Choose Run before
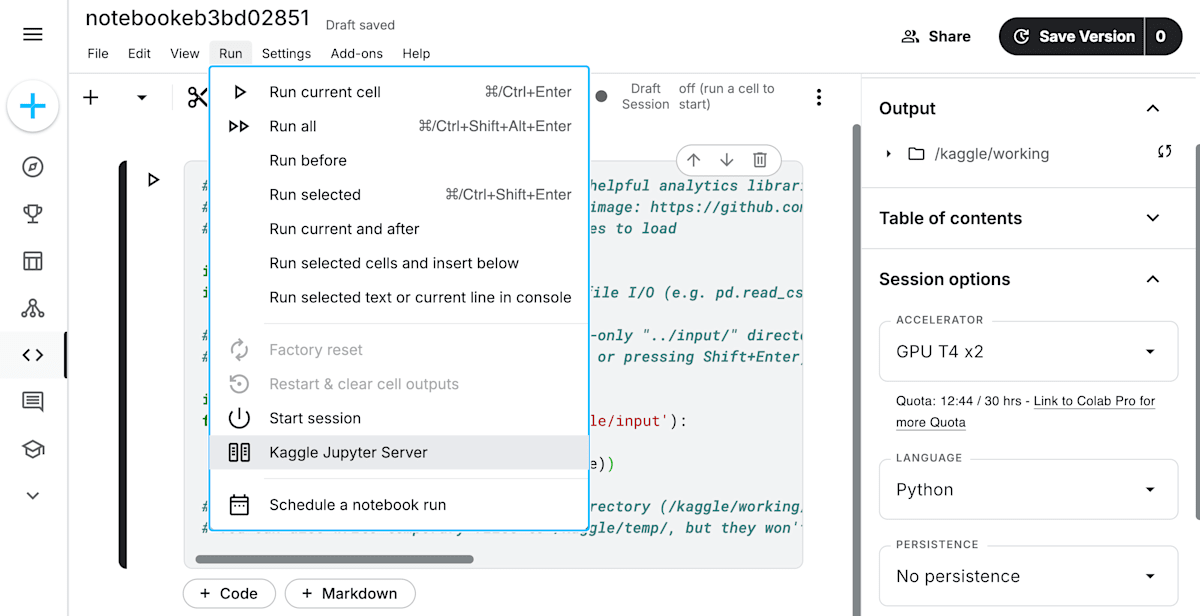 pyautogui.click(x=399, y=160)
